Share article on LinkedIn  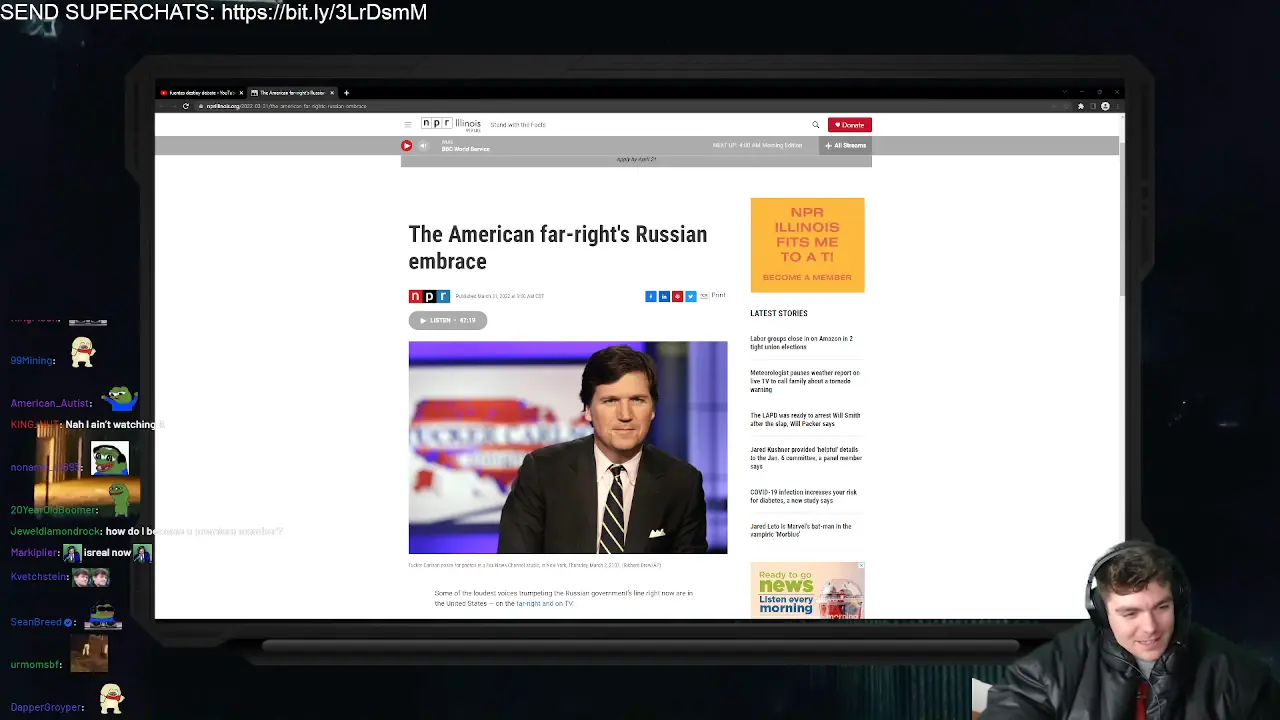click(664, 296)
